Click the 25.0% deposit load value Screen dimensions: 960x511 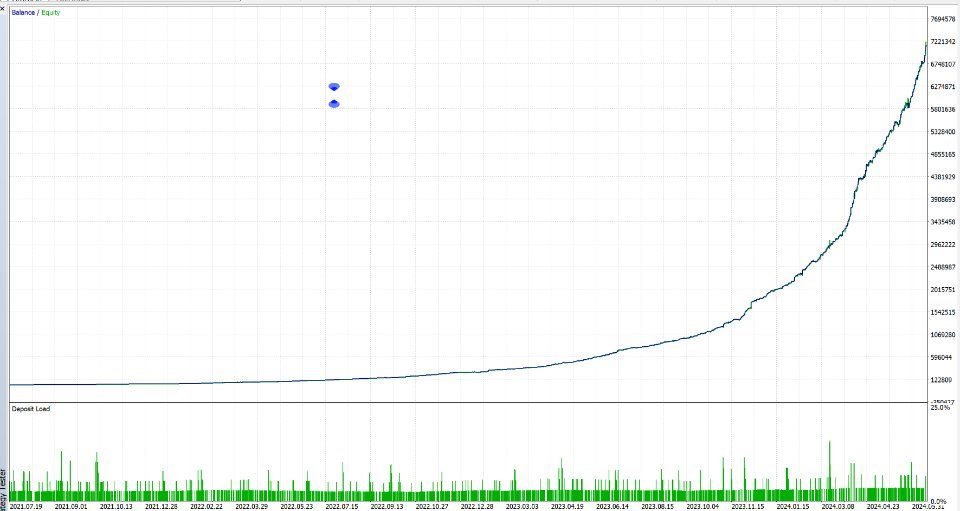click(x=940, y=407)
